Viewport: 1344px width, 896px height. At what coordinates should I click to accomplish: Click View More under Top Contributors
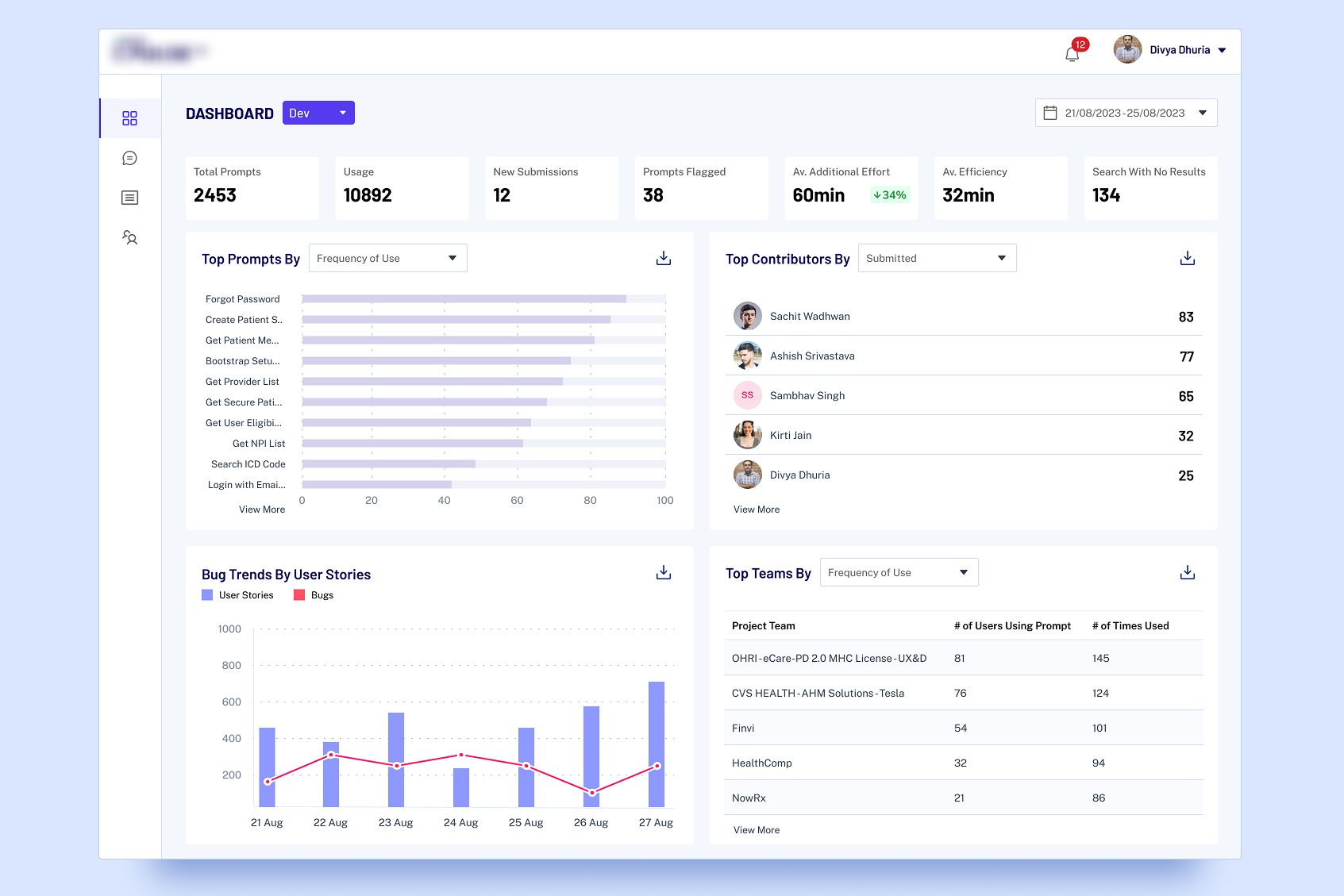757,510
